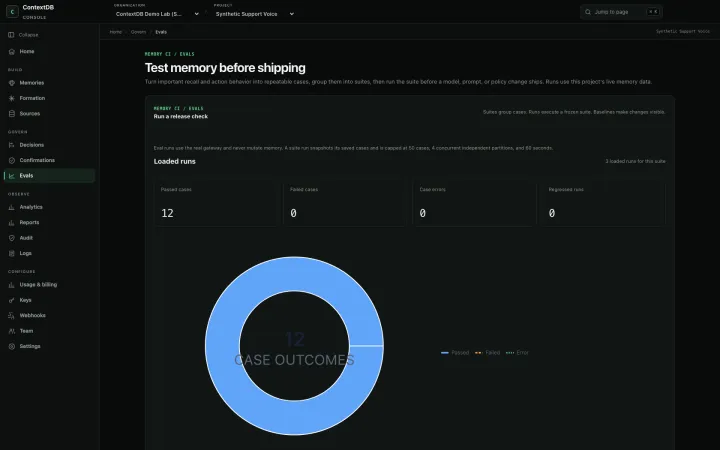Click the Memories icon
Viewport: 720px width, 450px height.
[11, 83]
